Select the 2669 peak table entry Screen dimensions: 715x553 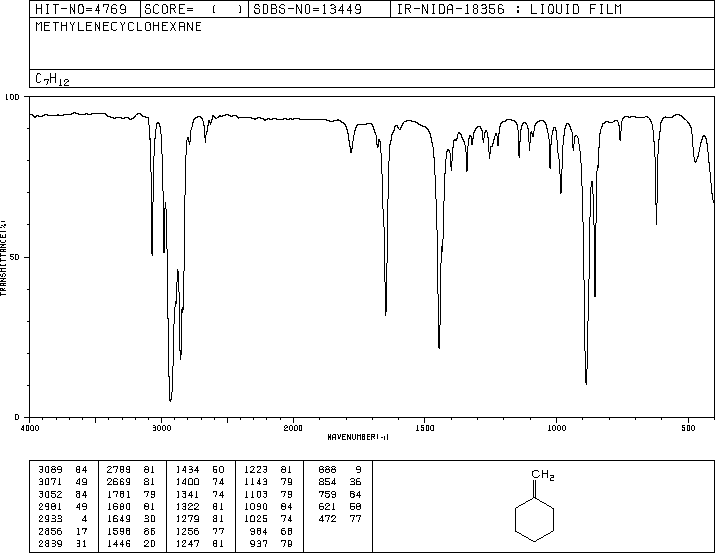(131, 482)
